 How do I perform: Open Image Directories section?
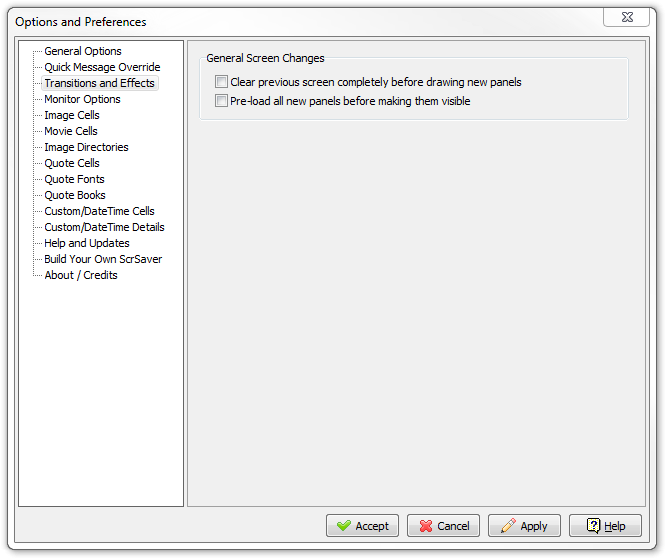86,147
